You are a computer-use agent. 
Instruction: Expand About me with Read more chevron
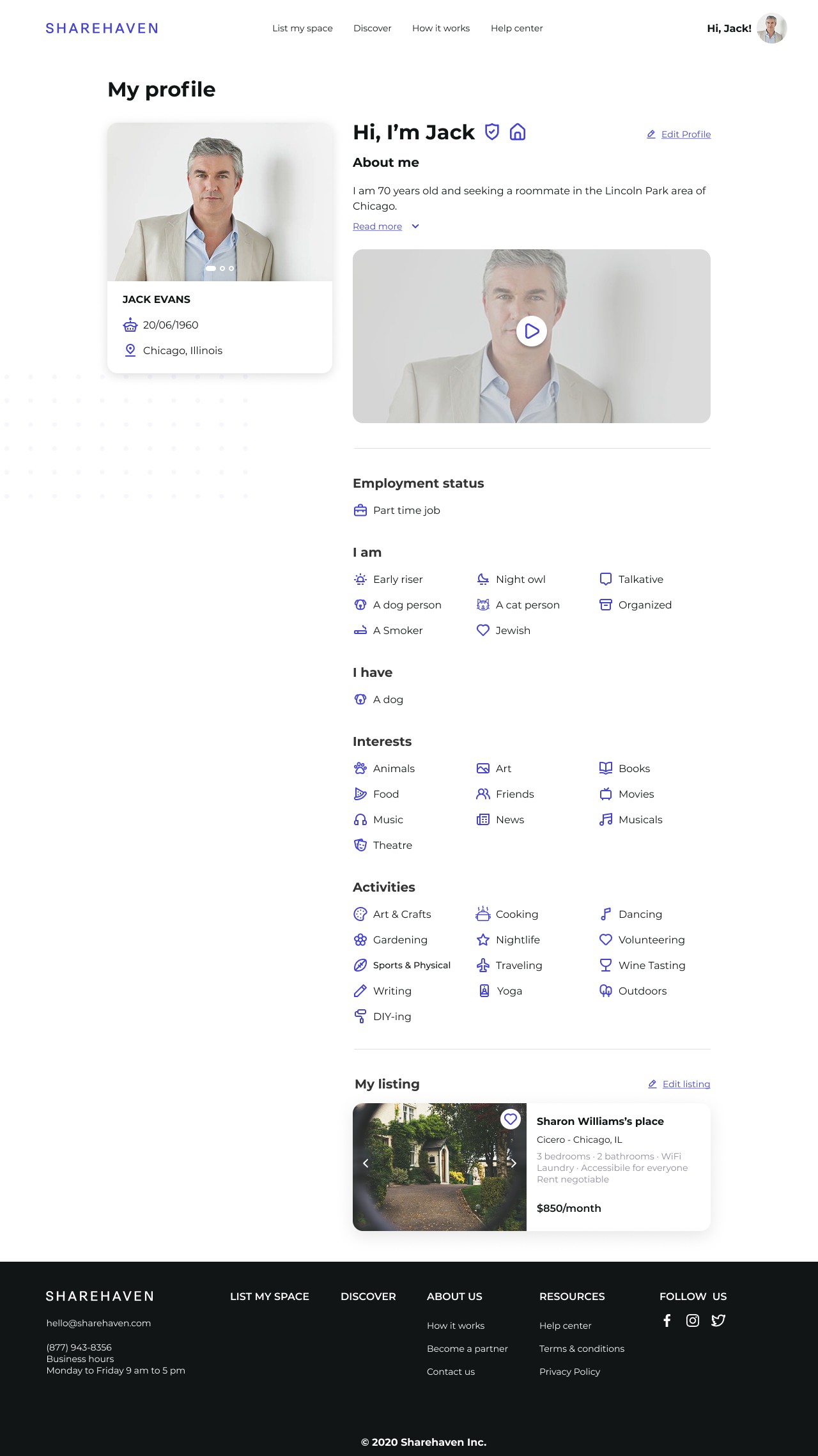point(415,226)
